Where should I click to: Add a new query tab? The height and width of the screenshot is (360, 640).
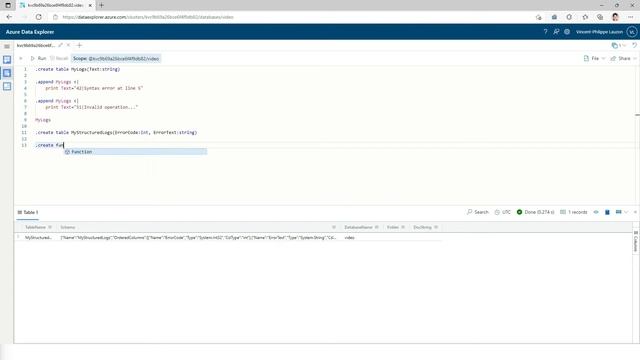(79, 45)
